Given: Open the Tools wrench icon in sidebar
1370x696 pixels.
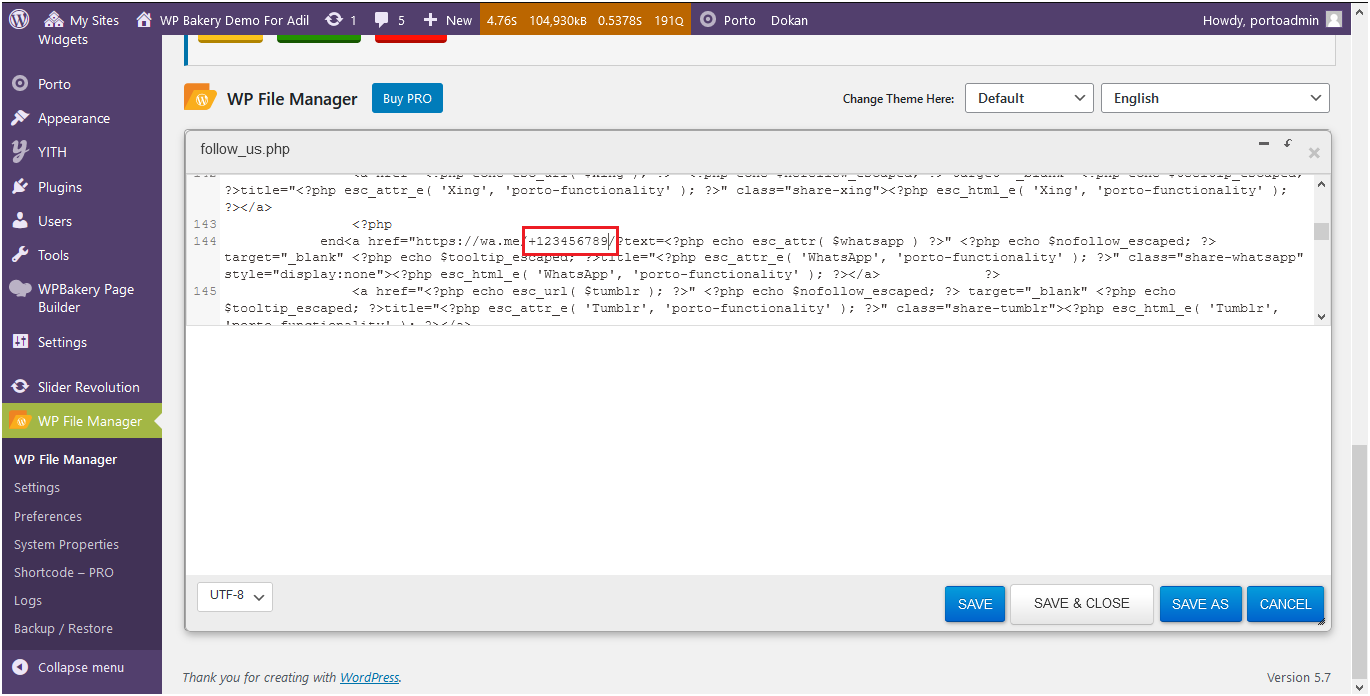Looking at the screenshot, I should [20, 255].
